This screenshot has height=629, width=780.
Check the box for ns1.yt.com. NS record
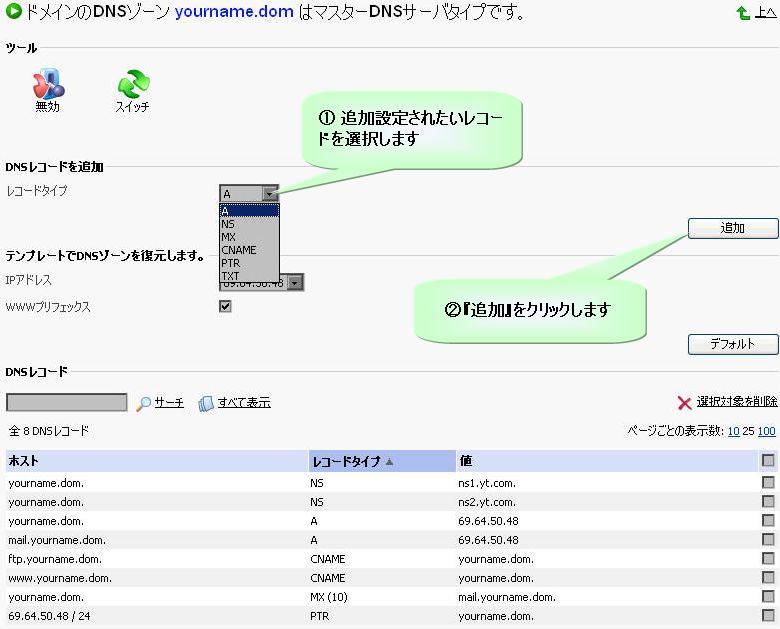[x=768, y=482]
